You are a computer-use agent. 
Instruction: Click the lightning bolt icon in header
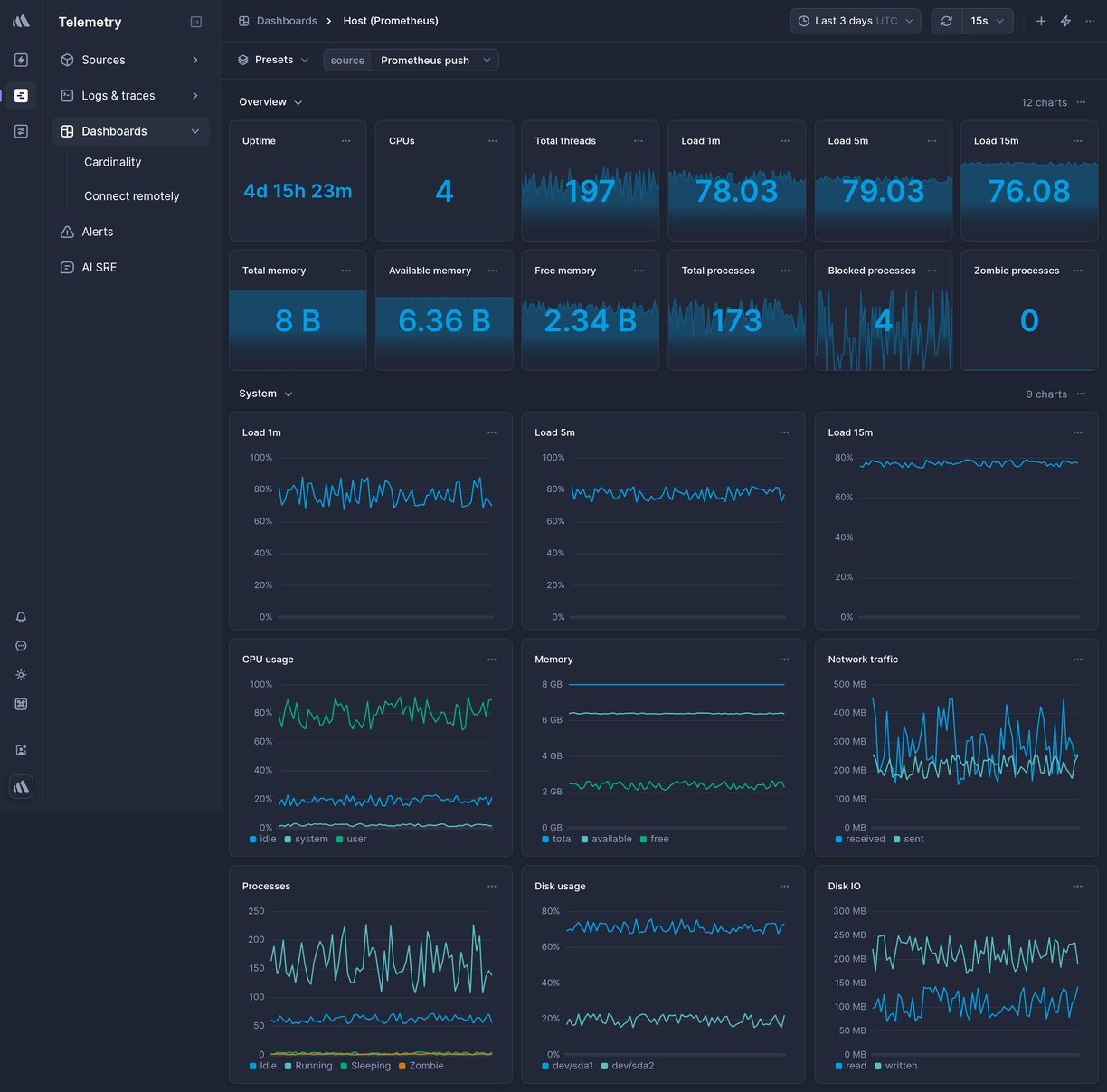click(x=1065, y=21)
